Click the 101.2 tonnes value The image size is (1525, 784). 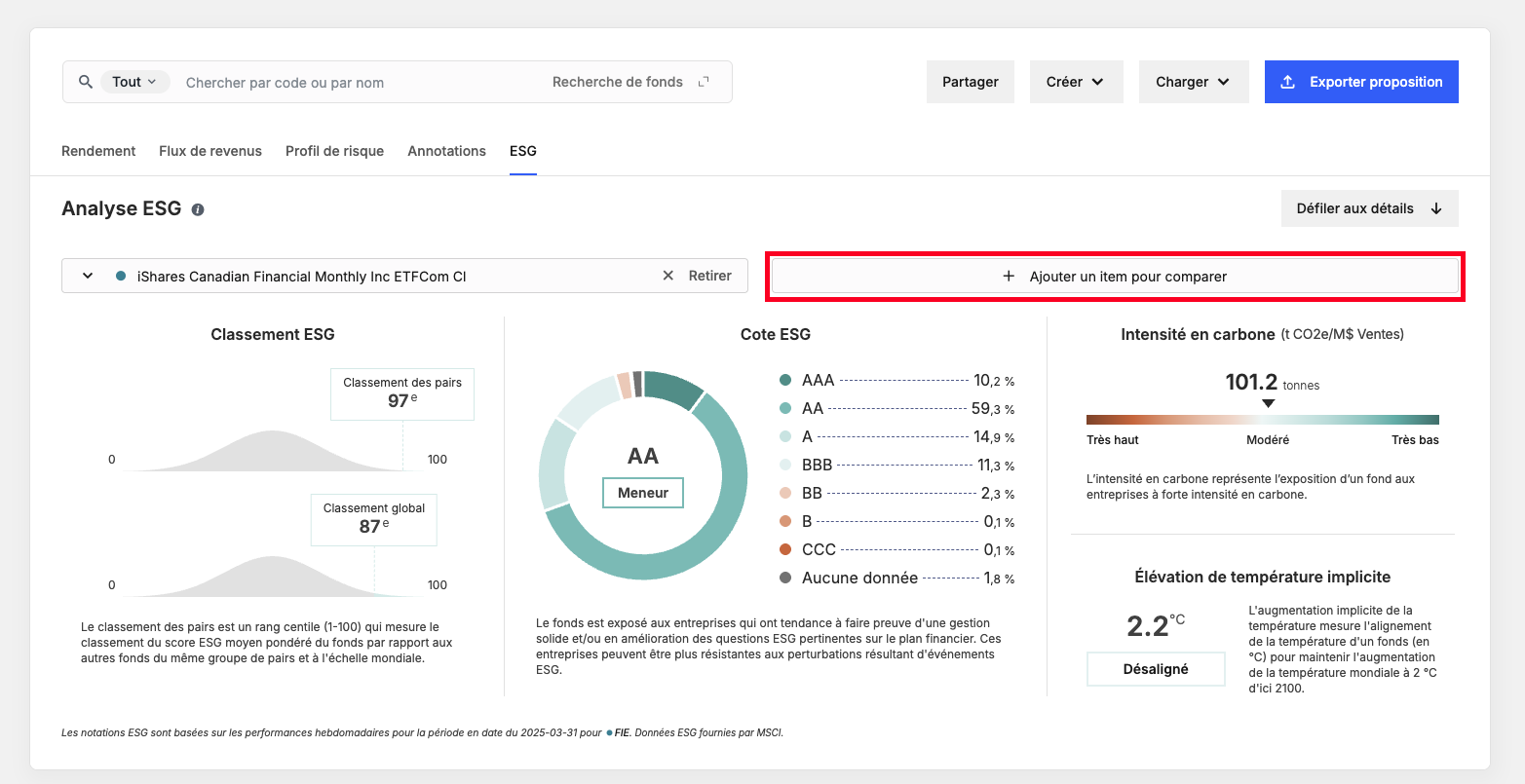1273,383
